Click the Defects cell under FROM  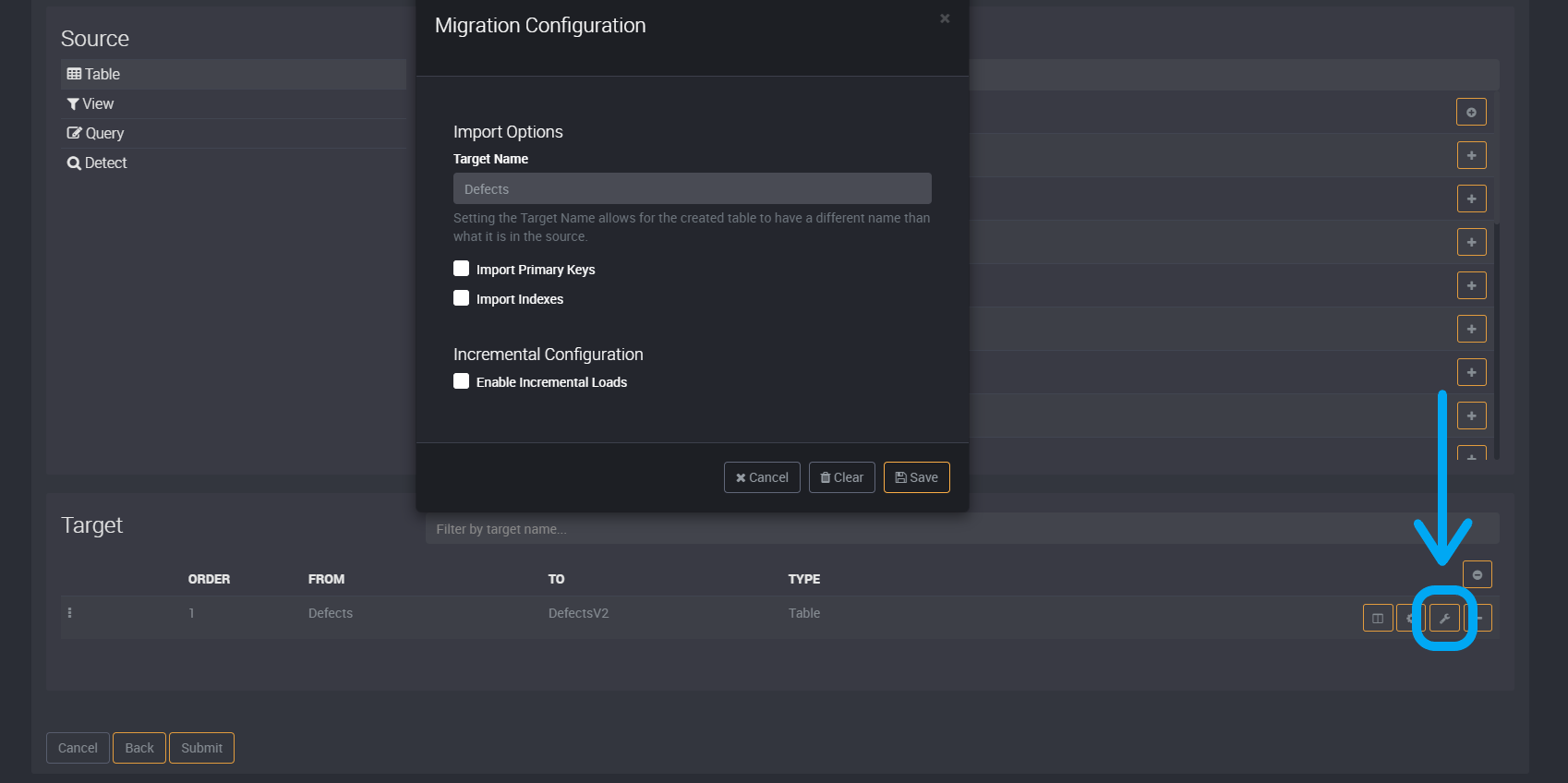tap(331, 613)
